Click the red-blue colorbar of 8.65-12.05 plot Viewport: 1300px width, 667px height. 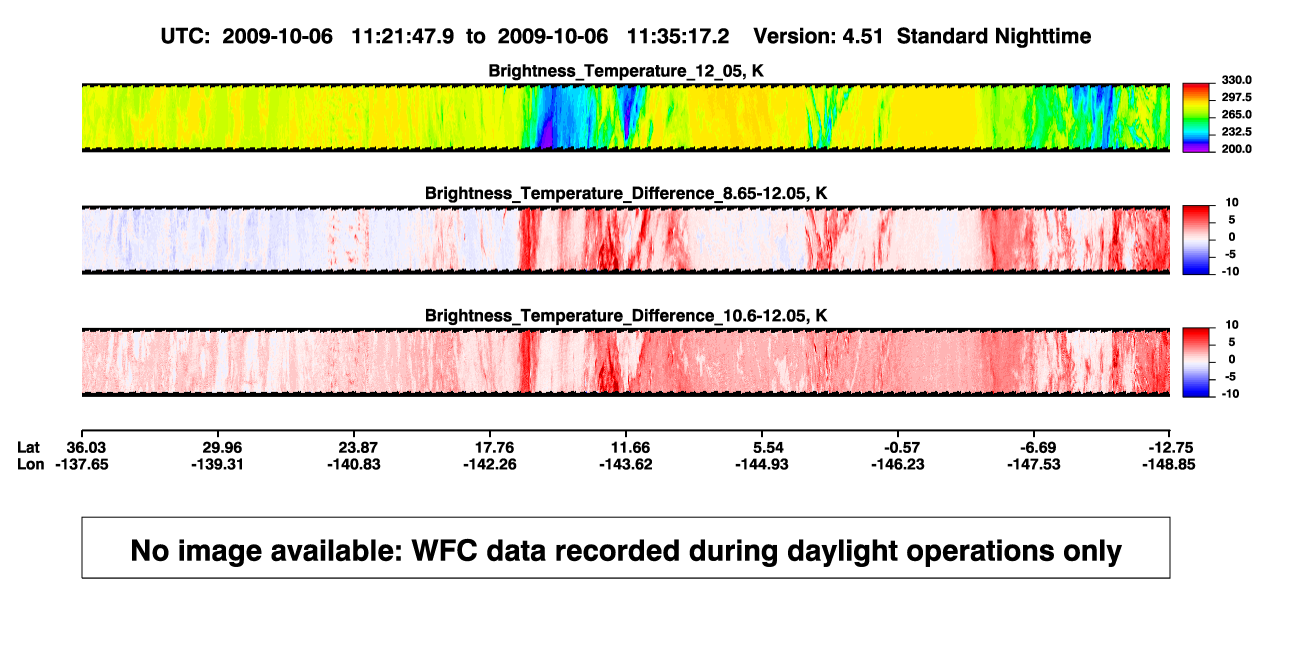[x=1196, y=240]
